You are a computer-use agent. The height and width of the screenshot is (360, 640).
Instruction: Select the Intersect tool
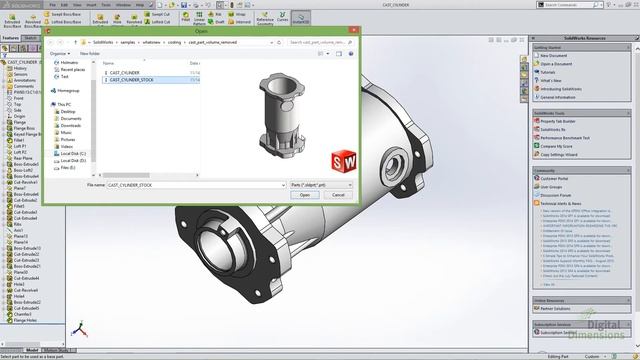click(240, 22)
